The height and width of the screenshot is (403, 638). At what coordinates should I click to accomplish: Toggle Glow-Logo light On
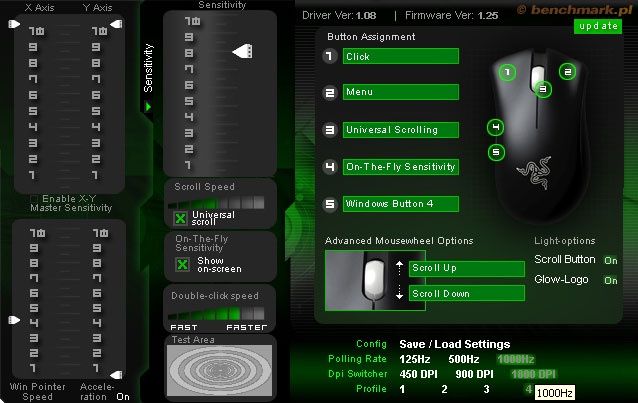coord(610,280)
